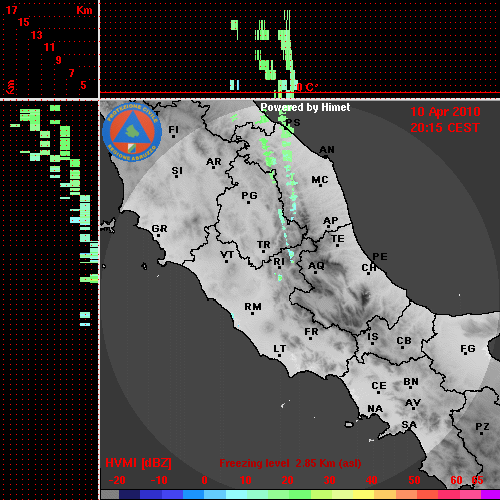
Task: Click the '-10' dBZ scale value
Action: (159, 480)
